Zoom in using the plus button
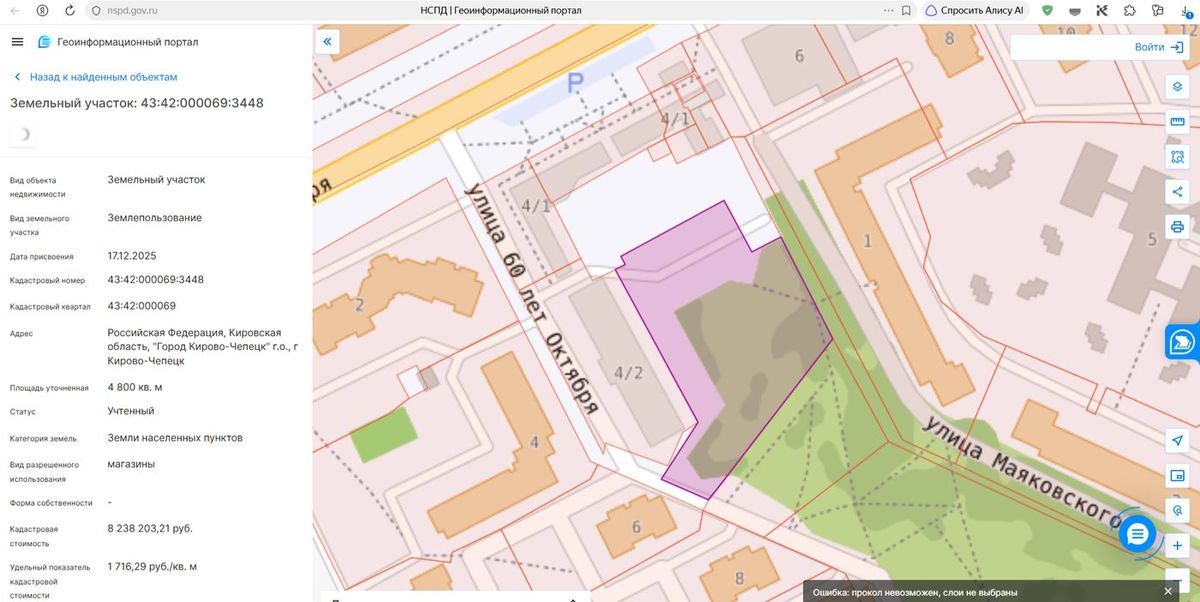 pyautogui.click(x=1177, y=546)
